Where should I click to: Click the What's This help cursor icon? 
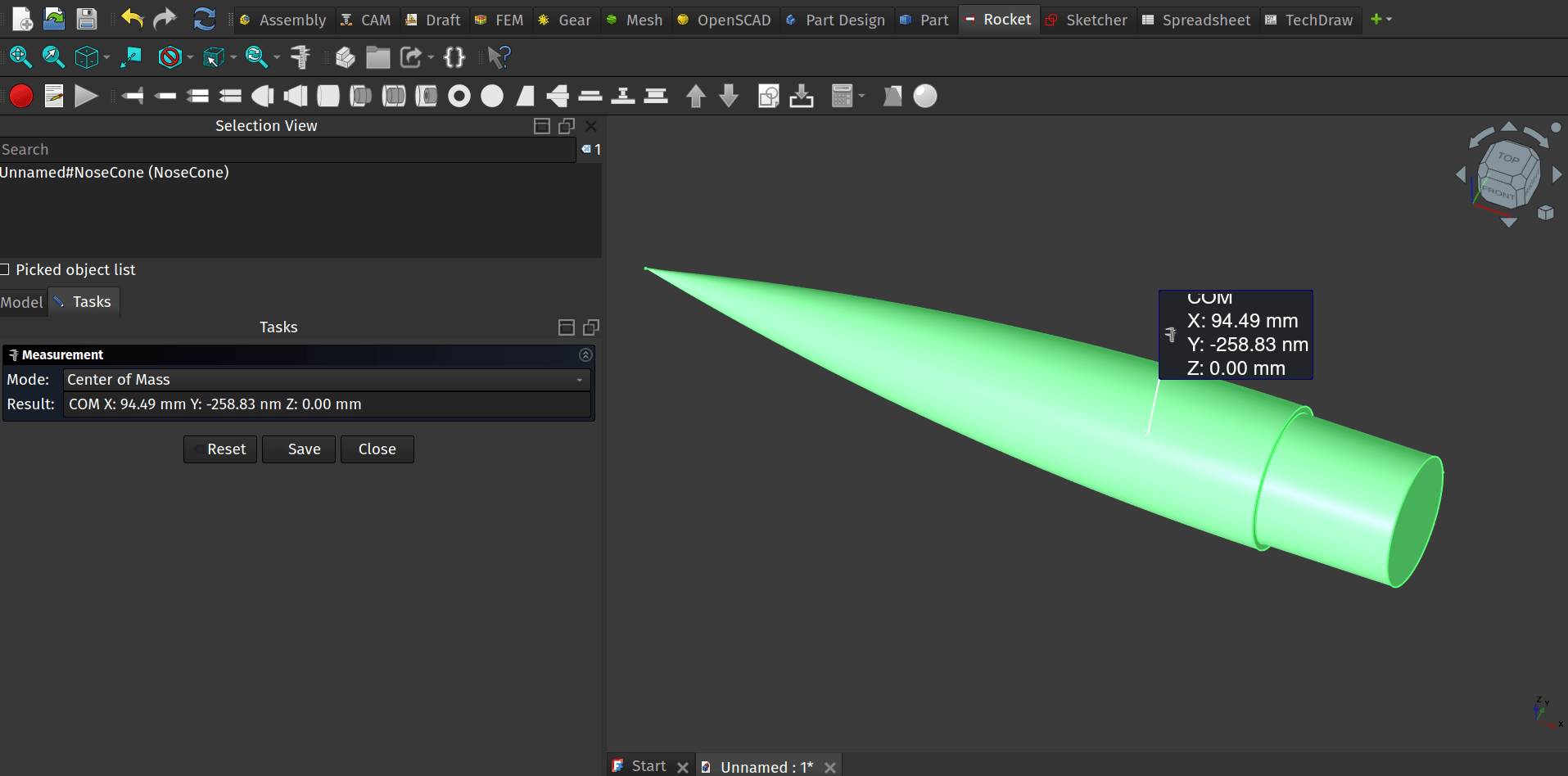499,57
